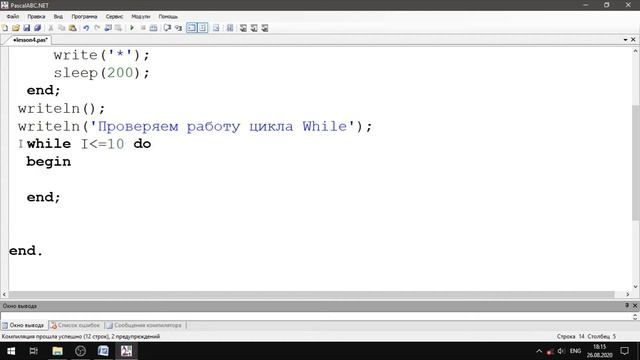Click the editor scroll up arrow
This screenshot has width=640, height=360.
(635, 51)
